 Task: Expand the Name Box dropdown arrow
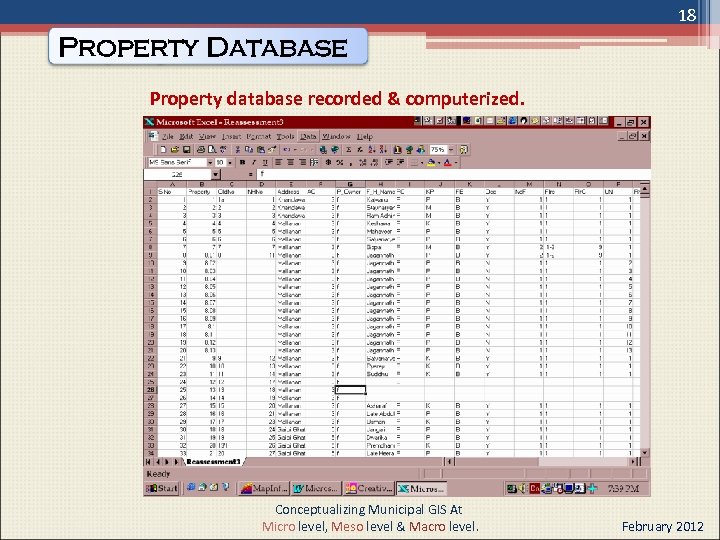pyautogui.click(x=216, y=174)
